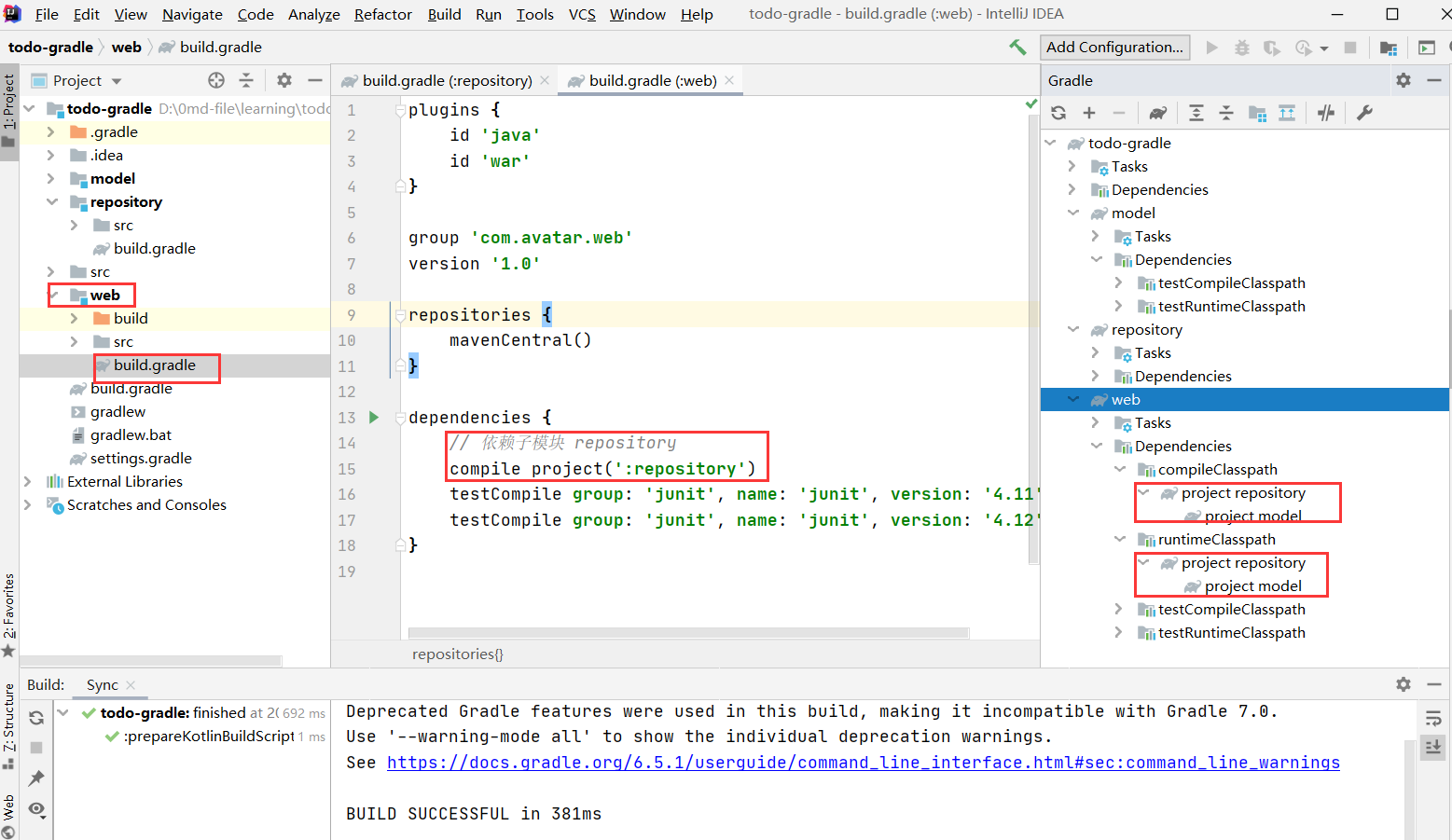Image resolution: width=1452 pixels, height=840 pixels.
Task: Collapse the web folder in Project tree
Action: point(52,295)
